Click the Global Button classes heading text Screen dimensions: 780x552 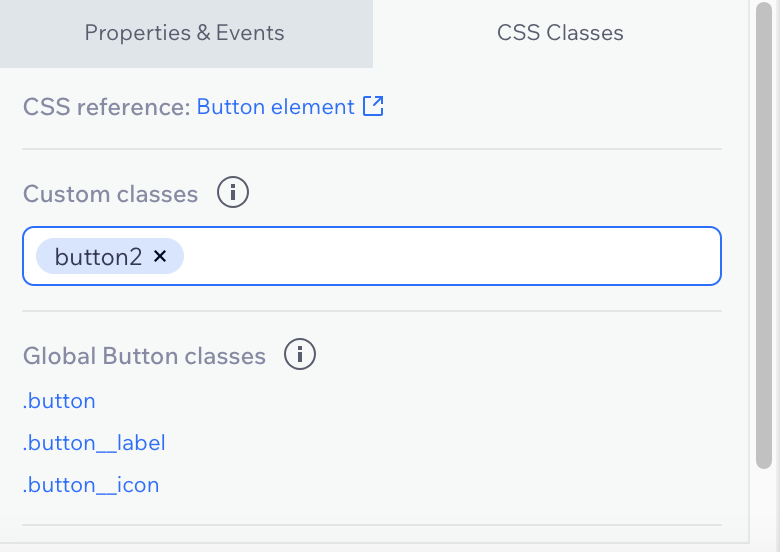pyautogui.click(x=144, y=356)
